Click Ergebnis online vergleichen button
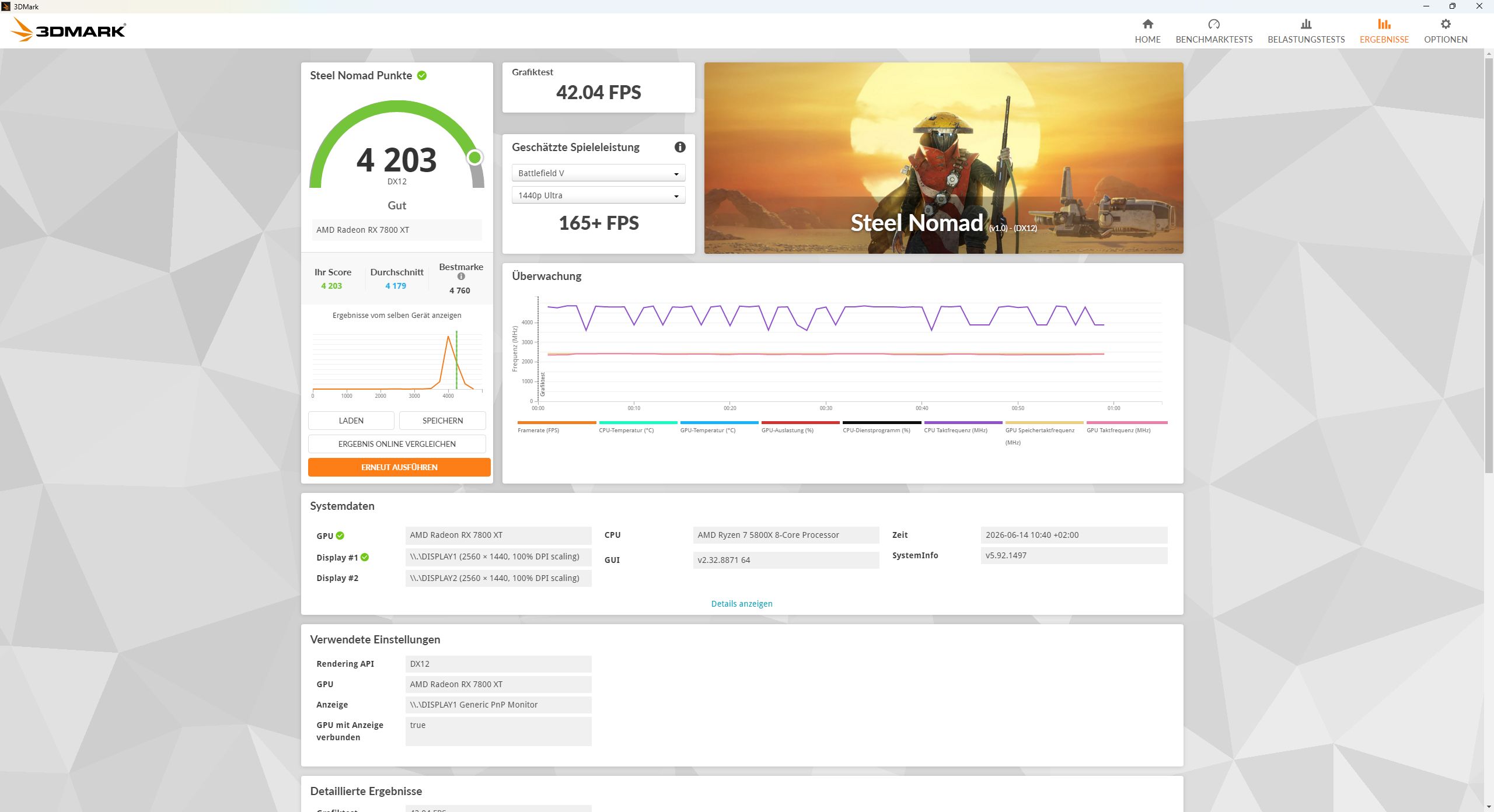1494x812 pixels. coord(397,444)
